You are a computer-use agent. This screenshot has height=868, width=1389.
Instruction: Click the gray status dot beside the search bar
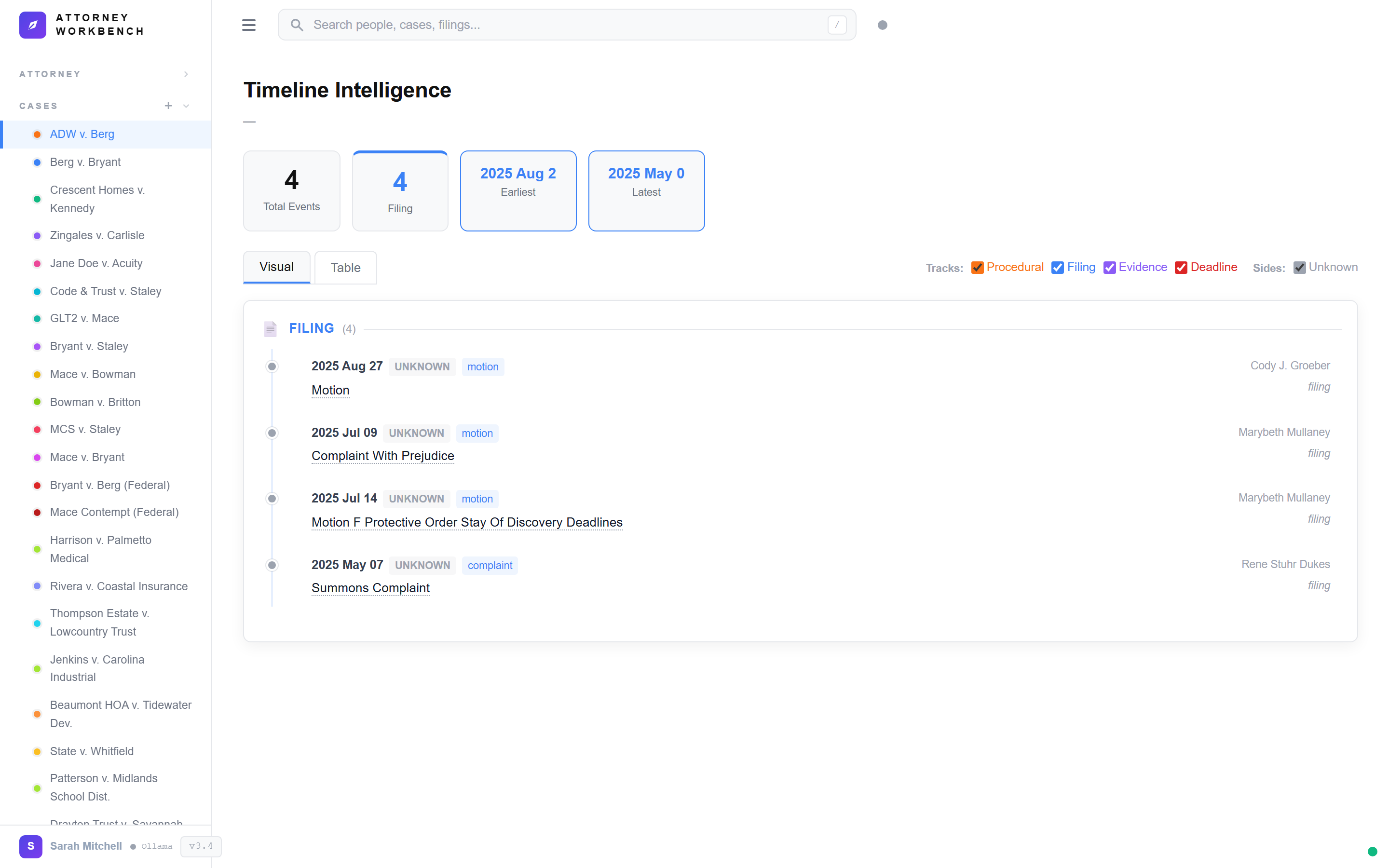coord(882,25)
